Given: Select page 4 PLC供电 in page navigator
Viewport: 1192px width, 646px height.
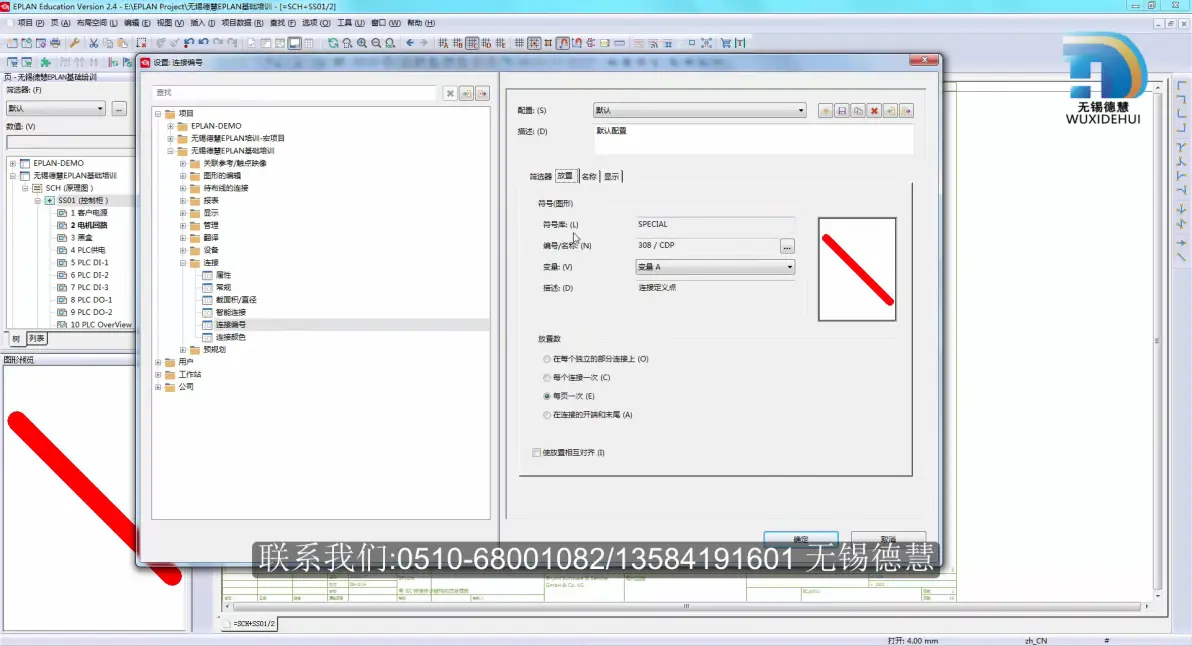Looking at the screenshot, I should coord(87,250).
